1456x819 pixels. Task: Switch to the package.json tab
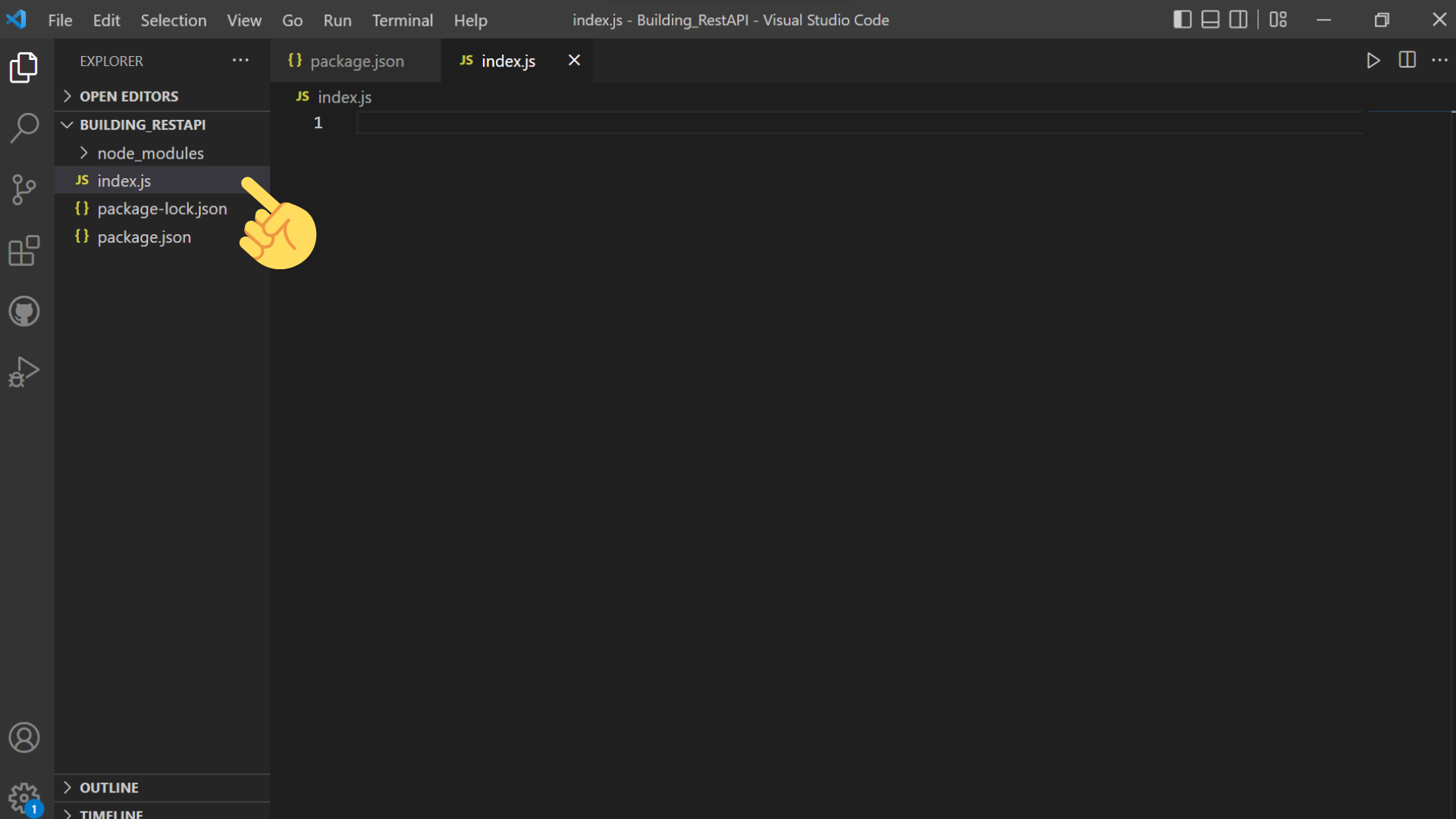tap(356, 61)
